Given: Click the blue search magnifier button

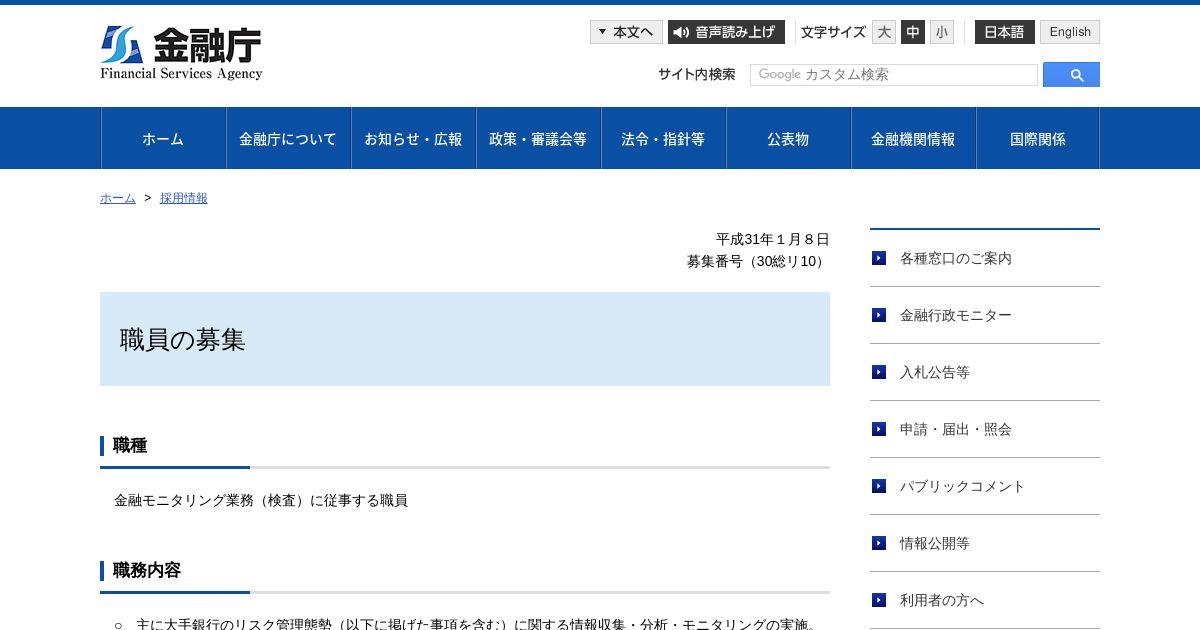Looking at the screenshot, I should 1071,75.
